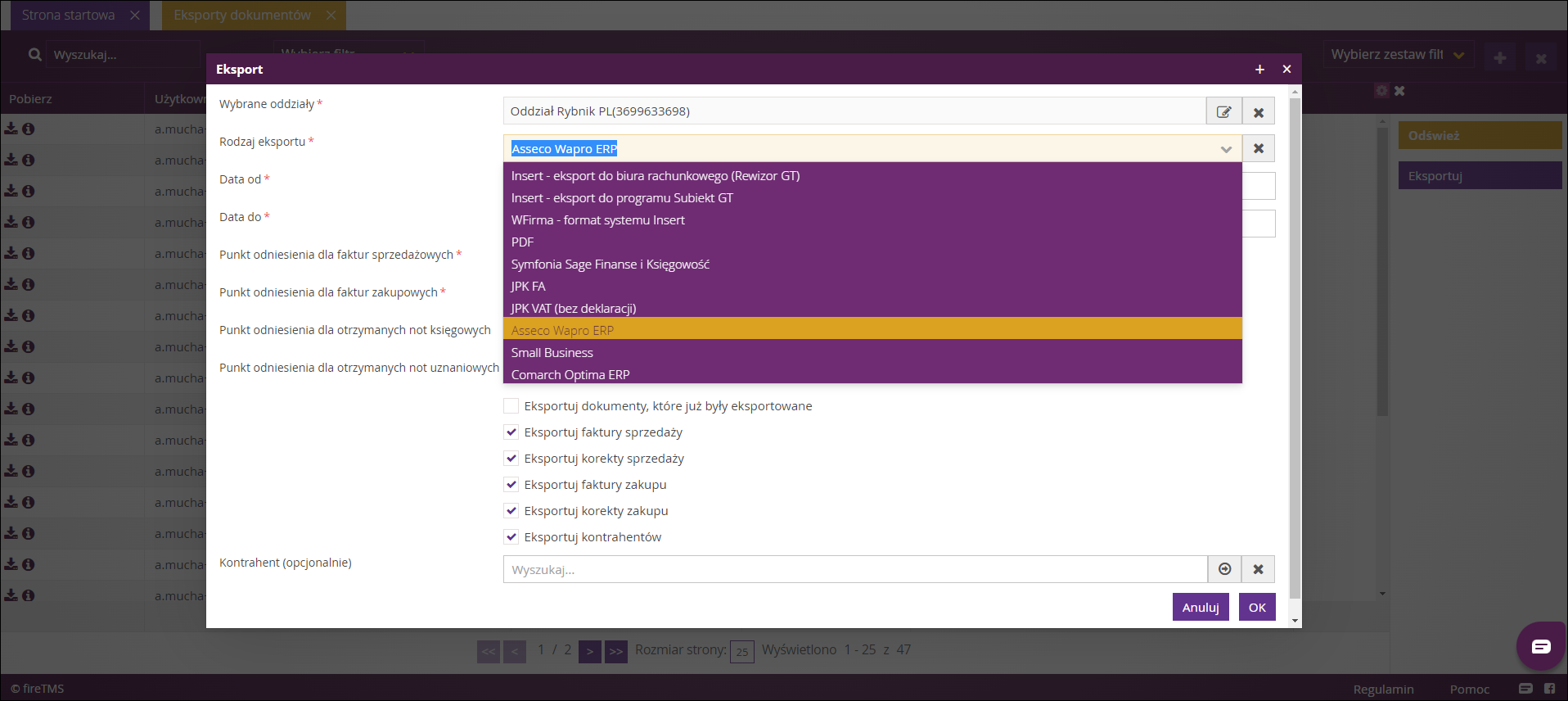Select Small Business export type

pyautogui.click(x=872, y=352)
